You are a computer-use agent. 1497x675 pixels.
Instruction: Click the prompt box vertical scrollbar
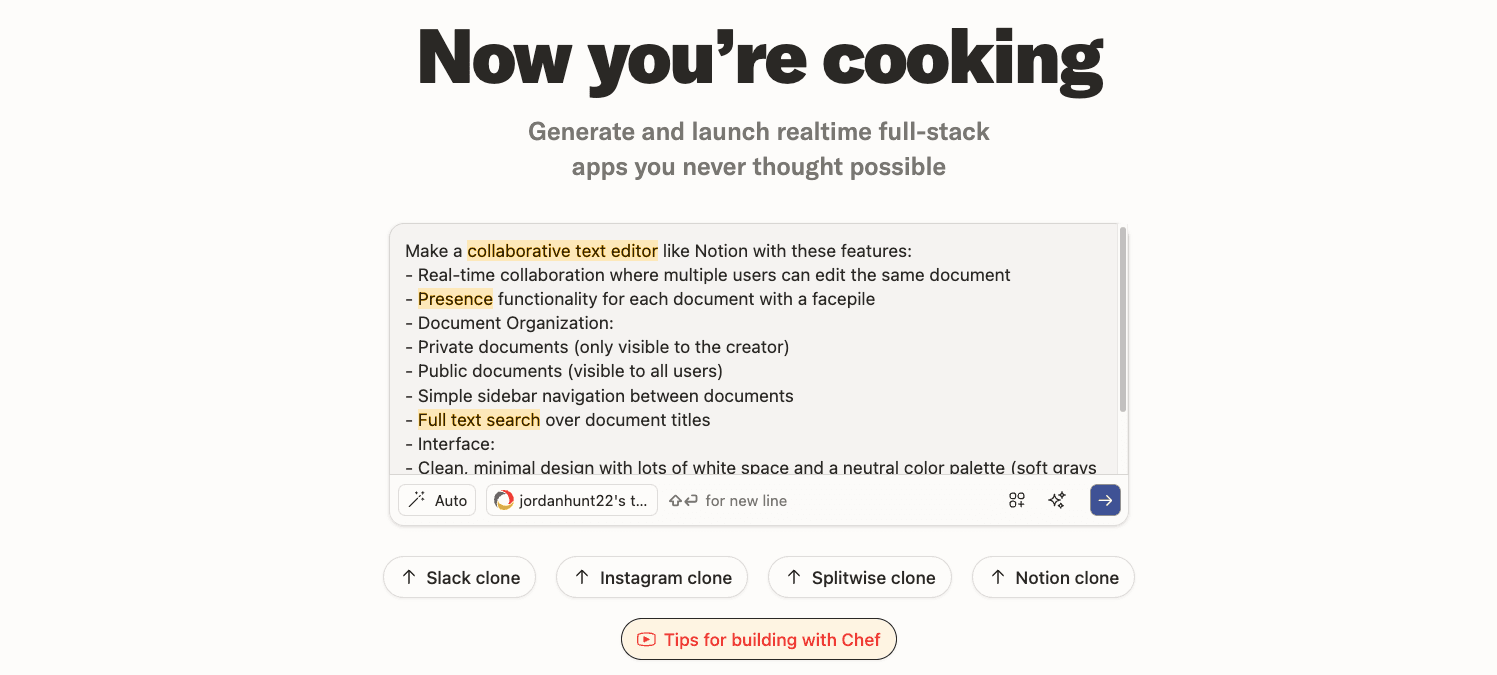(1123, 320)
